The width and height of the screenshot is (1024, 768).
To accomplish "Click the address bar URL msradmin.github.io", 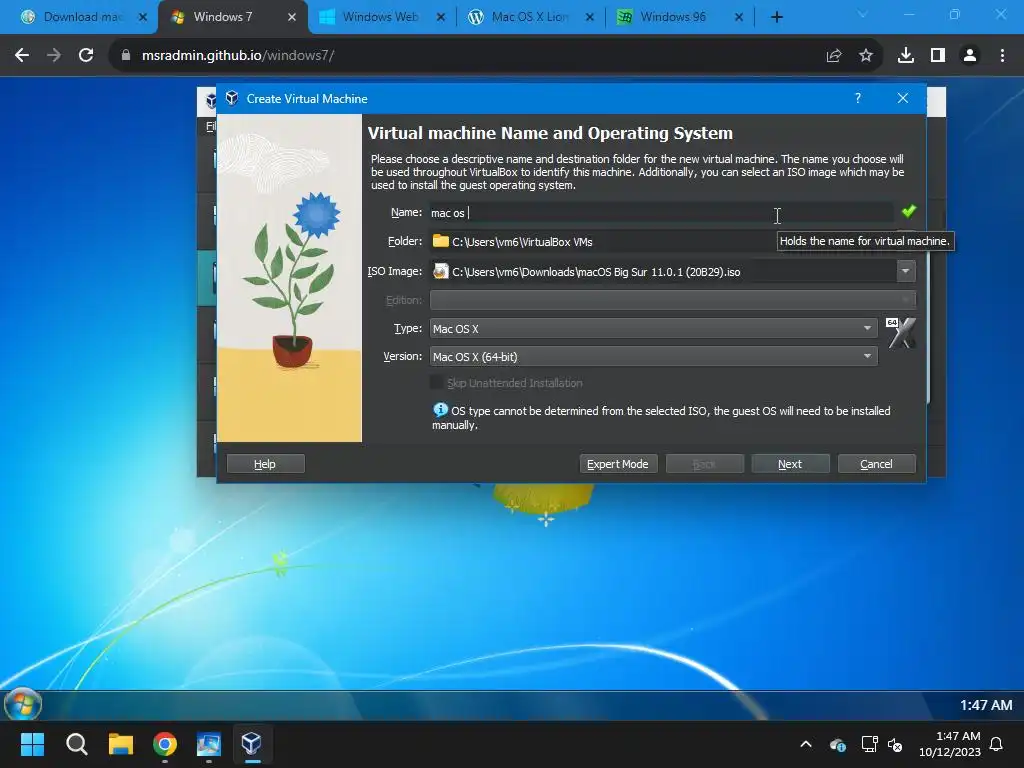I will pos(238,56).
